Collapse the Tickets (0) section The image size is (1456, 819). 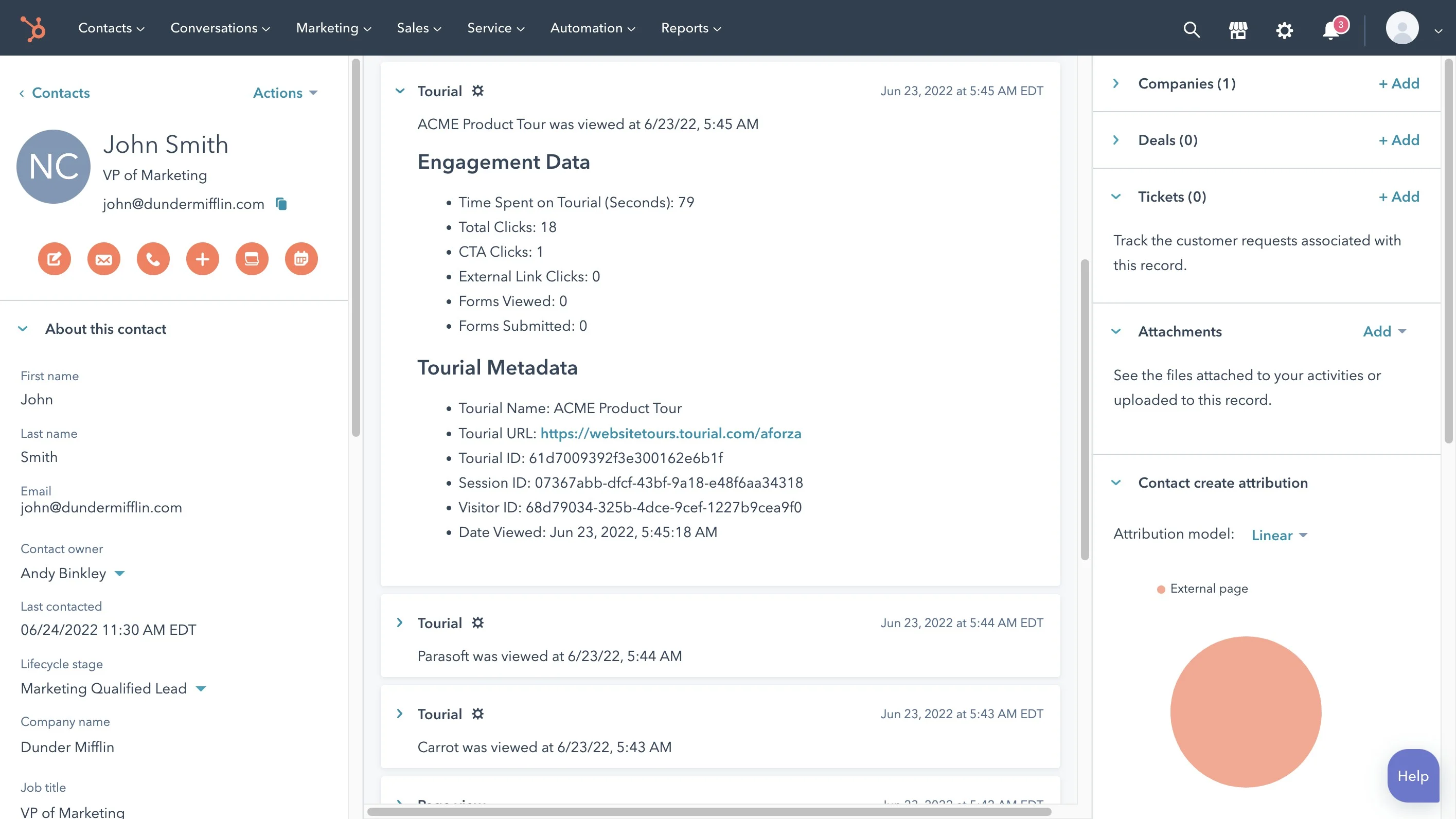click(1116, 196)
